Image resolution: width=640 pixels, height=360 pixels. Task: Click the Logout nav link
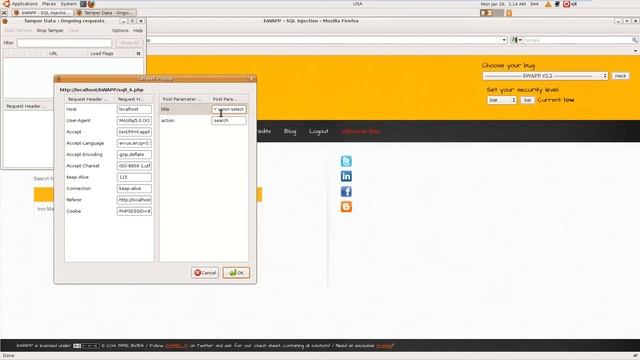tap(318, 131)
